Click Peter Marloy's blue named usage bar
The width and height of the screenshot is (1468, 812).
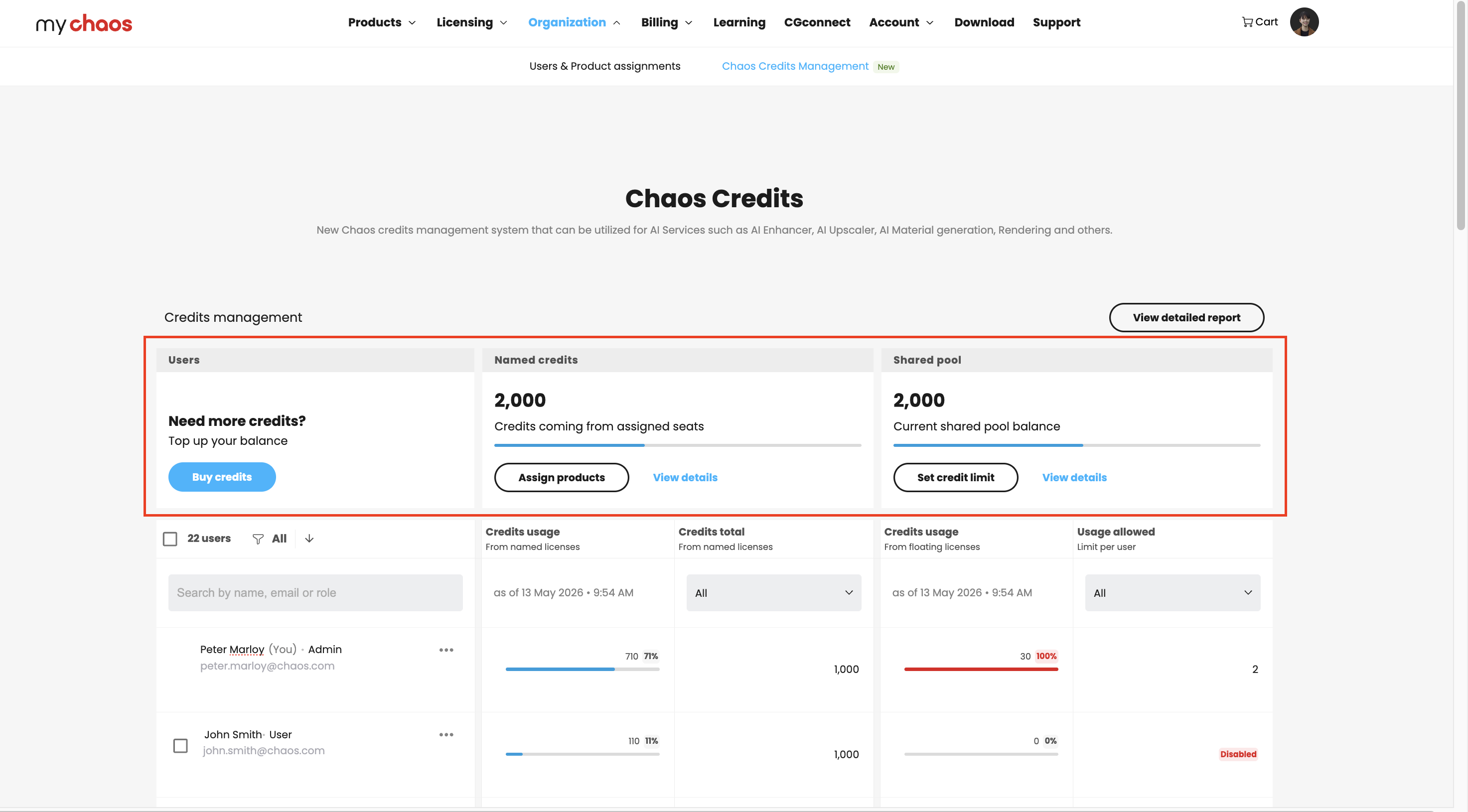tap(582, 669)
